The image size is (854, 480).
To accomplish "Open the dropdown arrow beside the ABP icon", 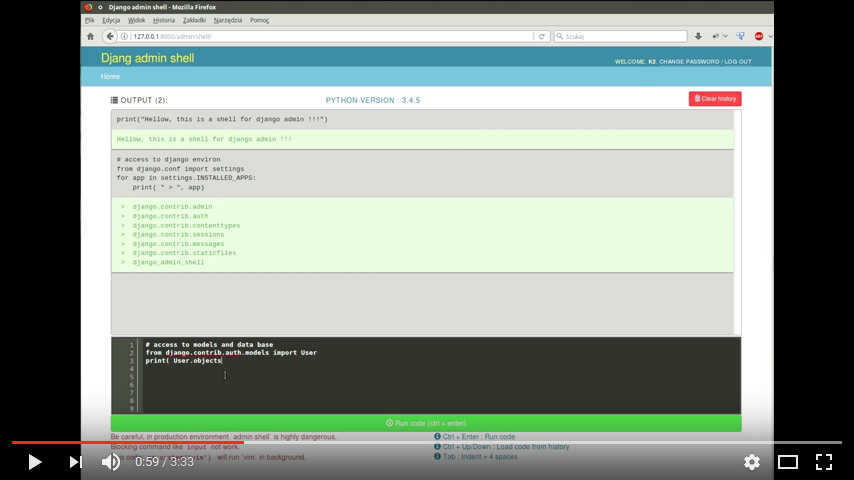I will [x=770, y=37].
